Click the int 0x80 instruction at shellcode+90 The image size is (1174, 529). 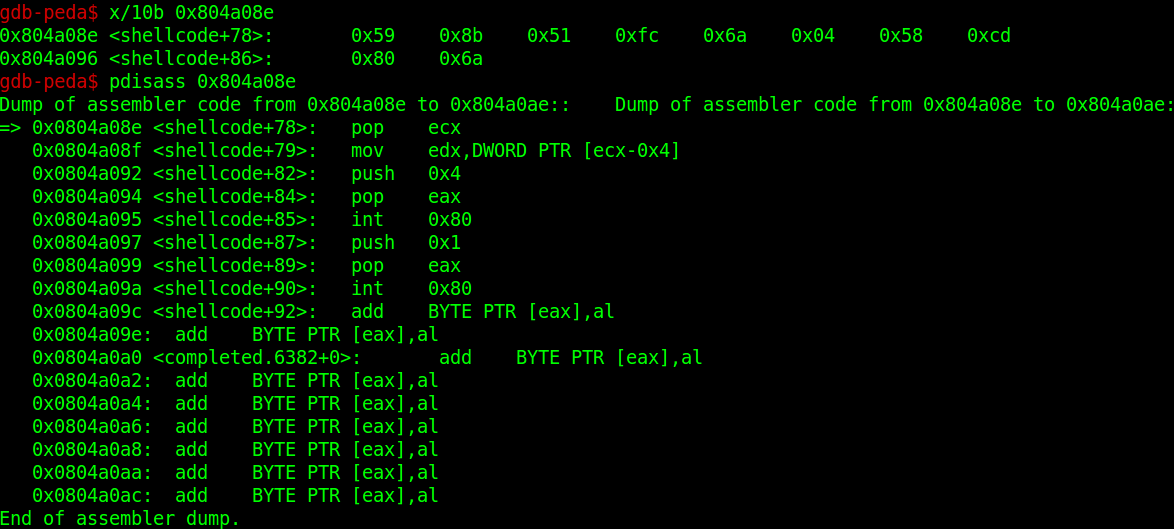(411, 289)
